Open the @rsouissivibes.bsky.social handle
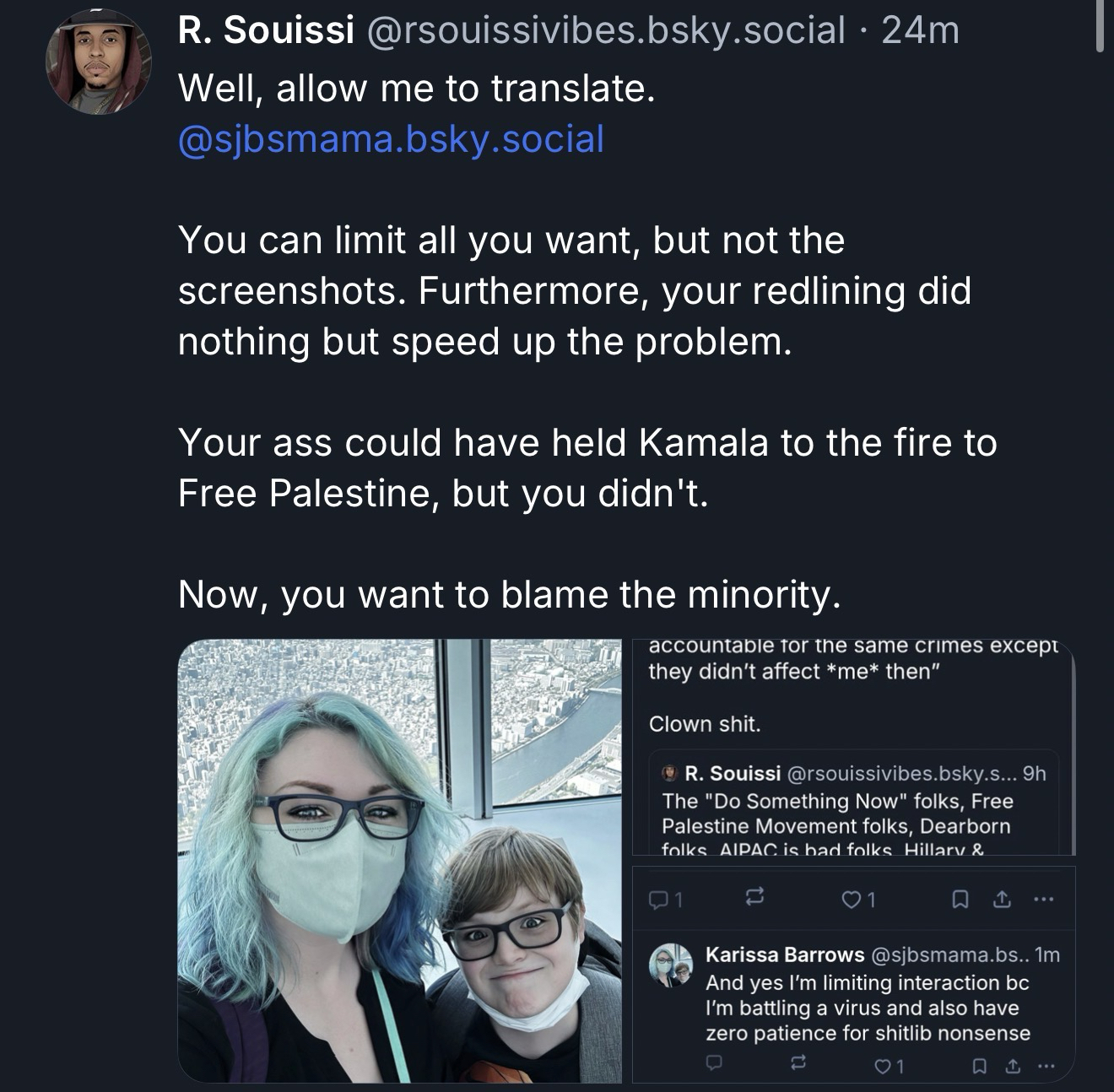1114x1092 pixels. point(604,30)
